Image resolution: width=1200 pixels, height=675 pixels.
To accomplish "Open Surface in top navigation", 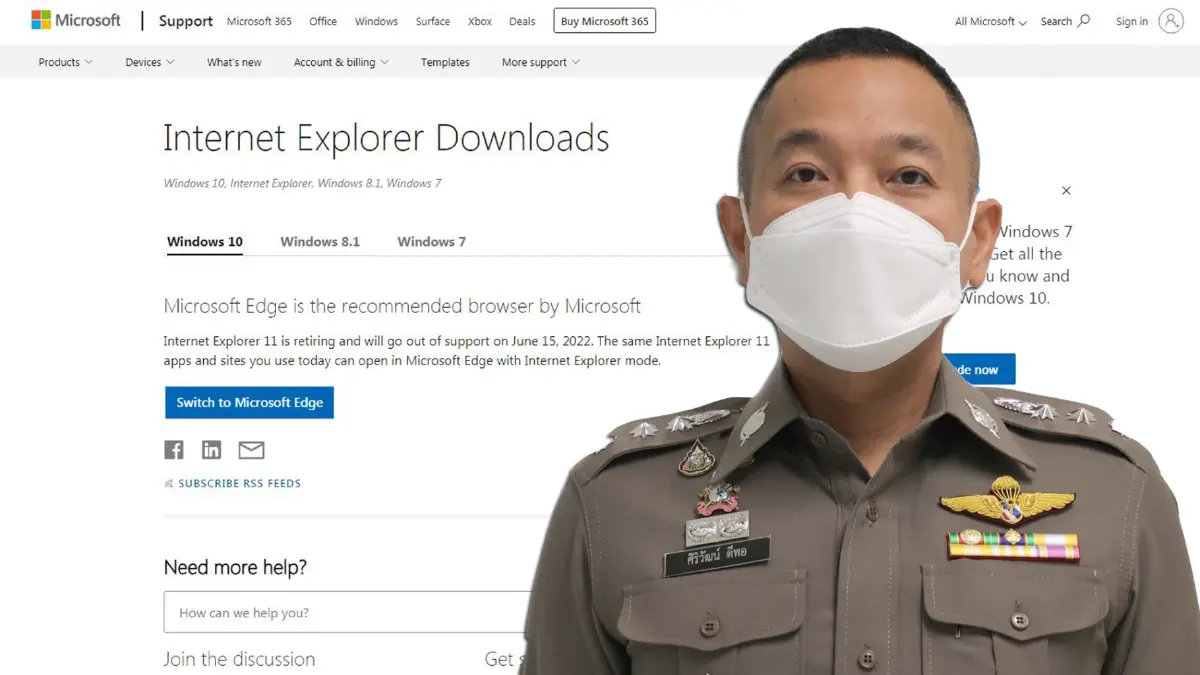I will coord(433,21).
